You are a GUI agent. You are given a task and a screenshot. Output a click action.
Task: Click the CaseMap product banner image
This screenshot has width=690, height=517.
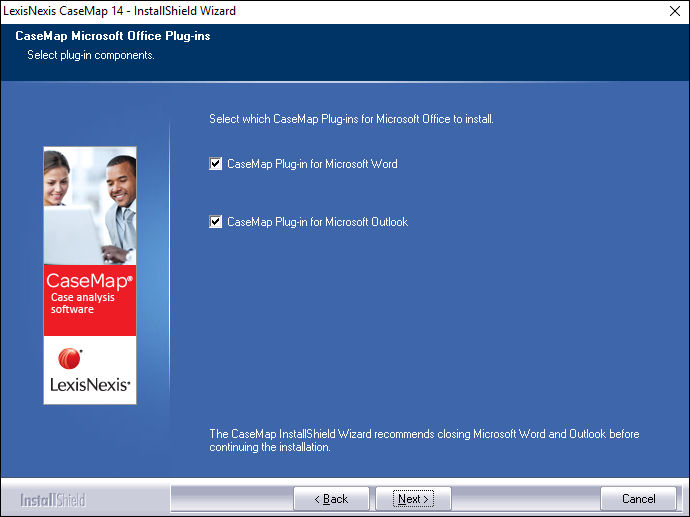90,275
